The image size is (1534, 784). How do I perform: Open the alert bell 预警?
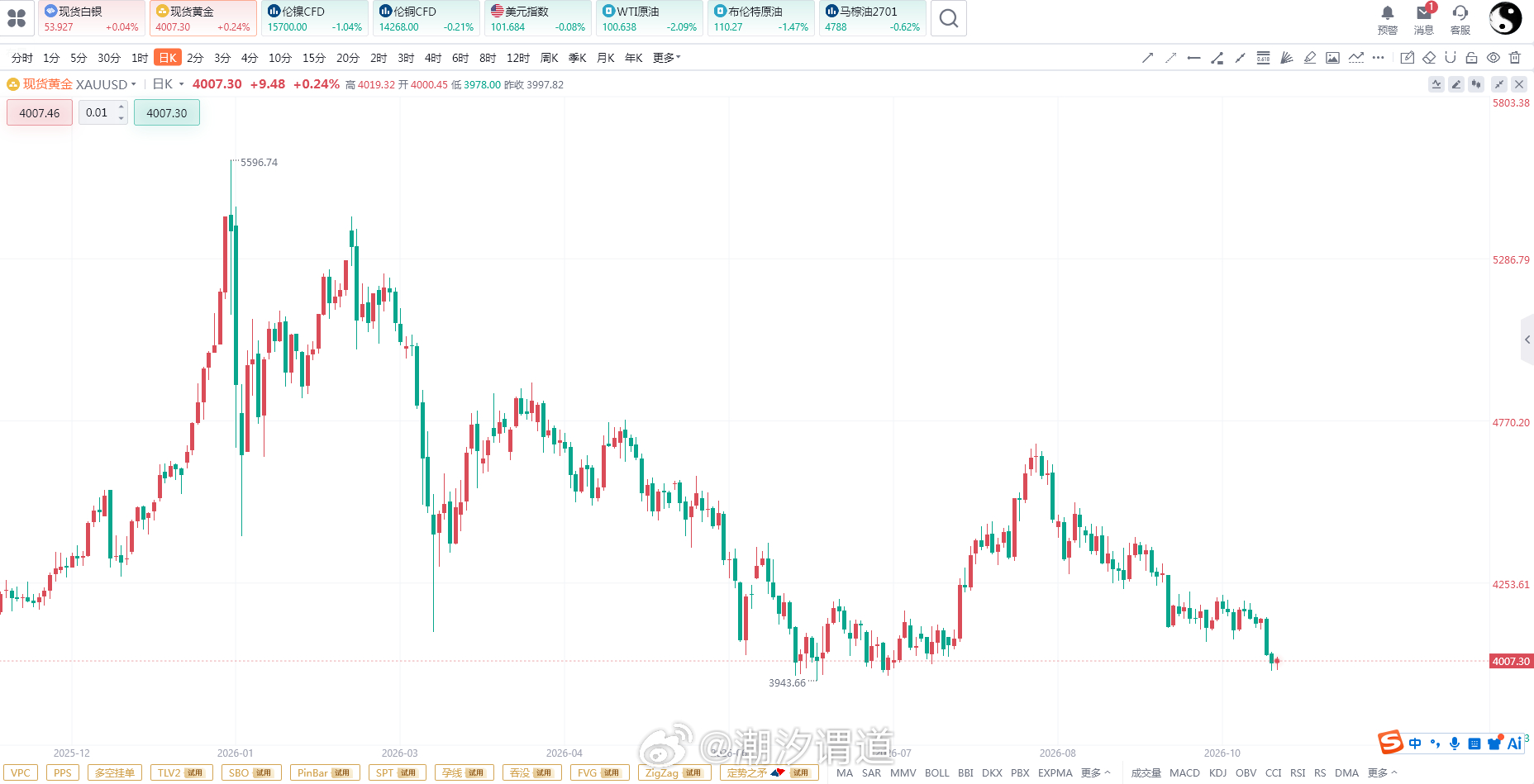tap(1388, 20)
